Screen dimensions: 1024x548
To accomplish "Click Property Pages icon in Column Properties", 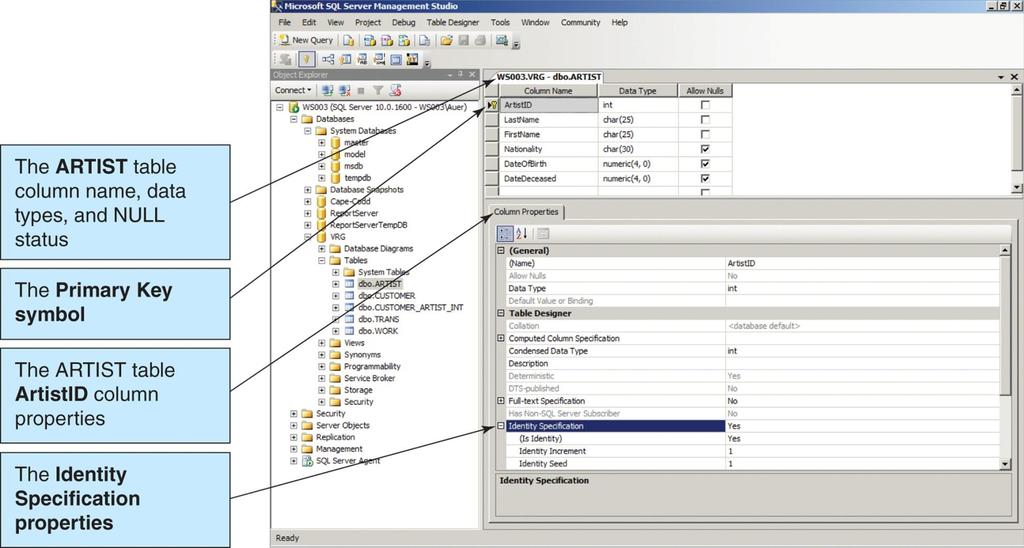I will point(543,233).
